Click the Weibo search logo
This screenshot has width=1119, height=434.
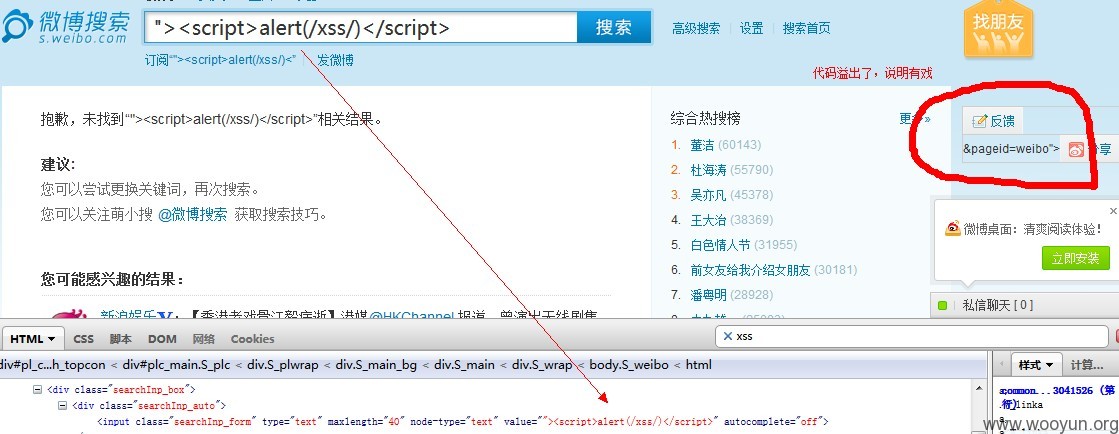pos(66,26)
